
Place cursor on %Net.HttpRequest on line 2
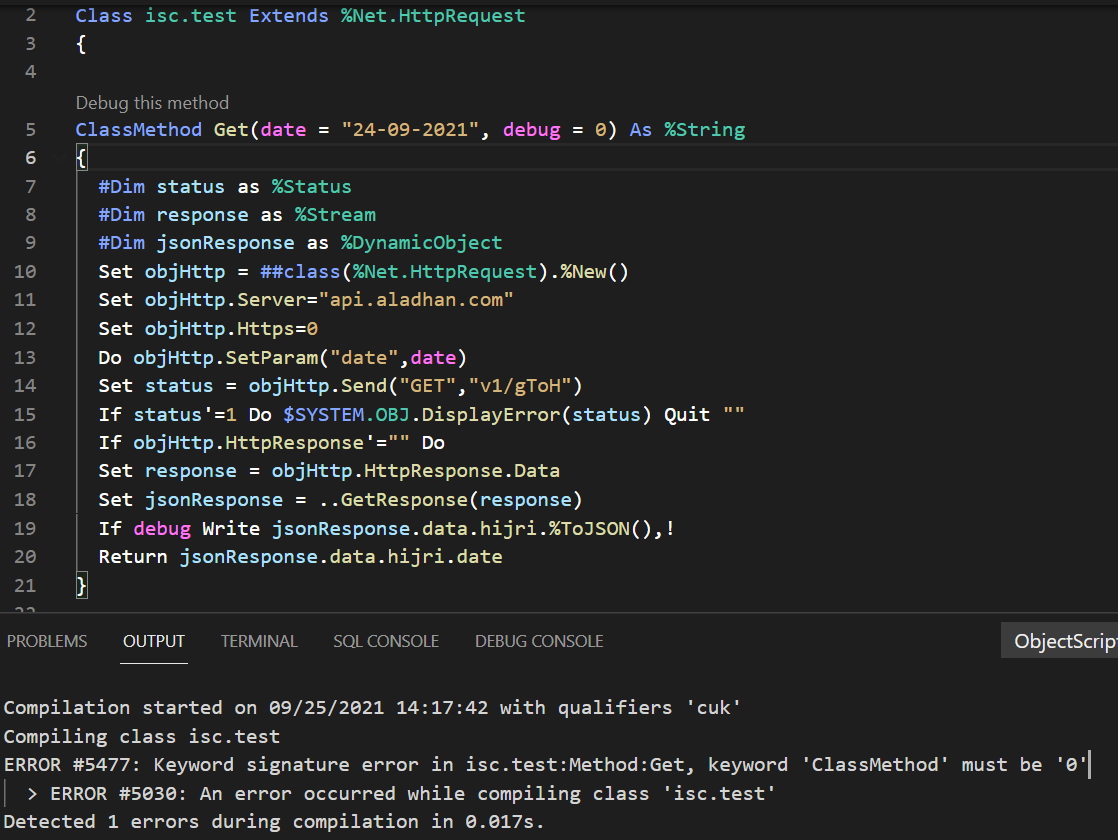click(x=432, y=15)
